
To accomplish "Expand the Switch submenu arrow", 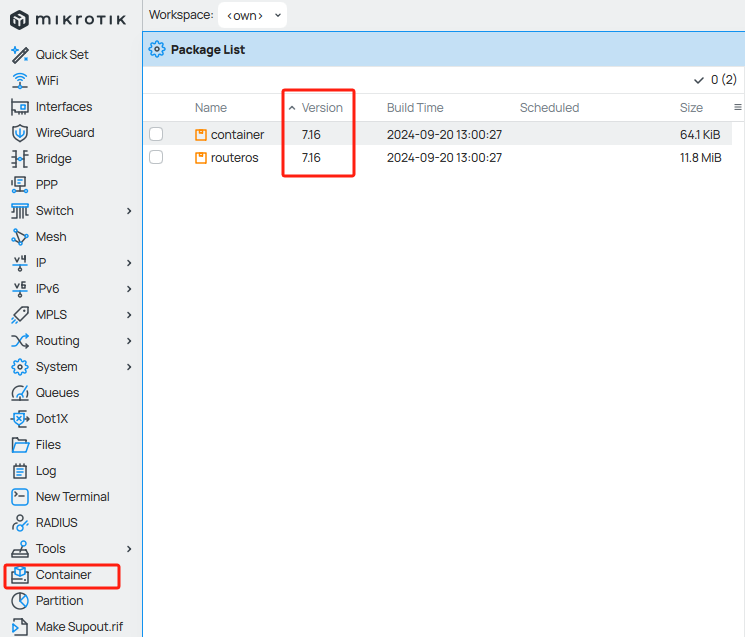I will click(x=129, y=211).
